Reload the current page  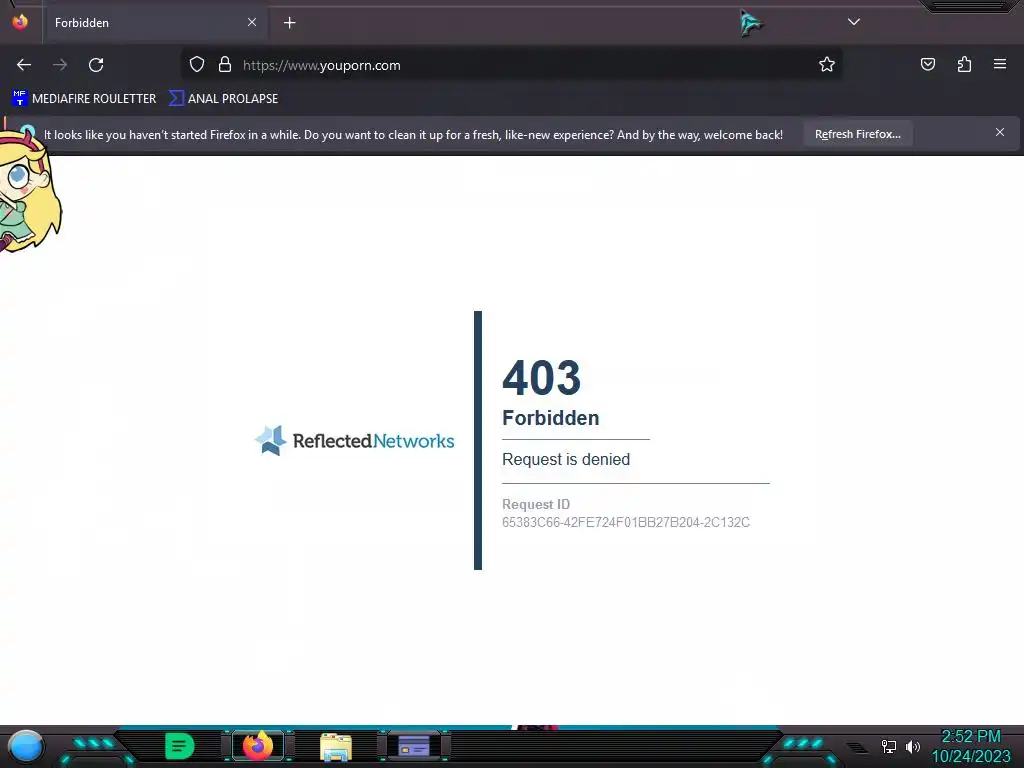[96, 65]
